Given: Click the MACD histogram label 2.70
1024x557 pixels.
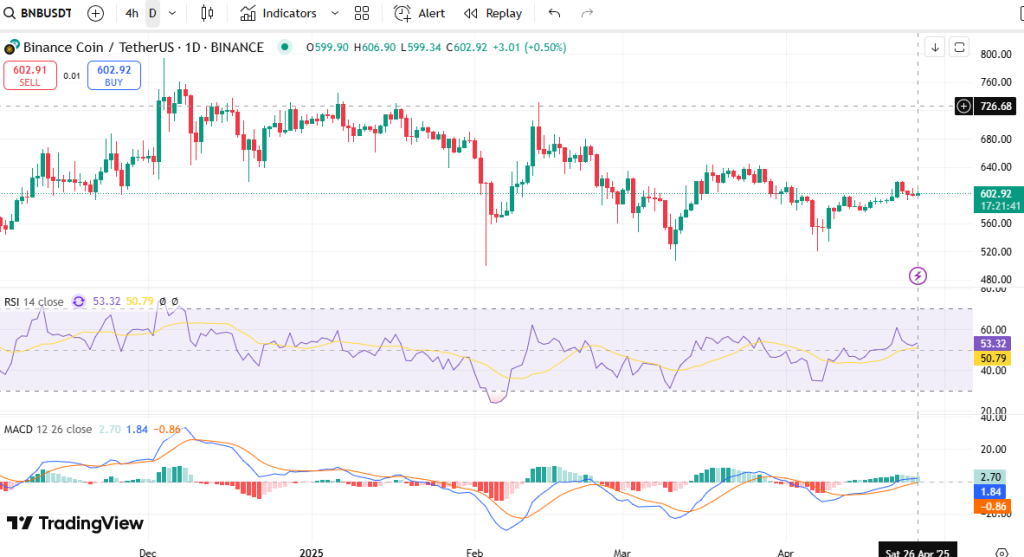Looking at the screenshot, I should [x=991, y=477].
